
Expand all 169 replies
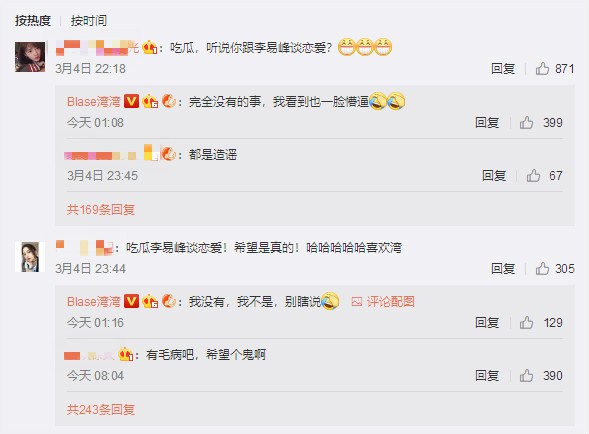(x=101, y=209)
